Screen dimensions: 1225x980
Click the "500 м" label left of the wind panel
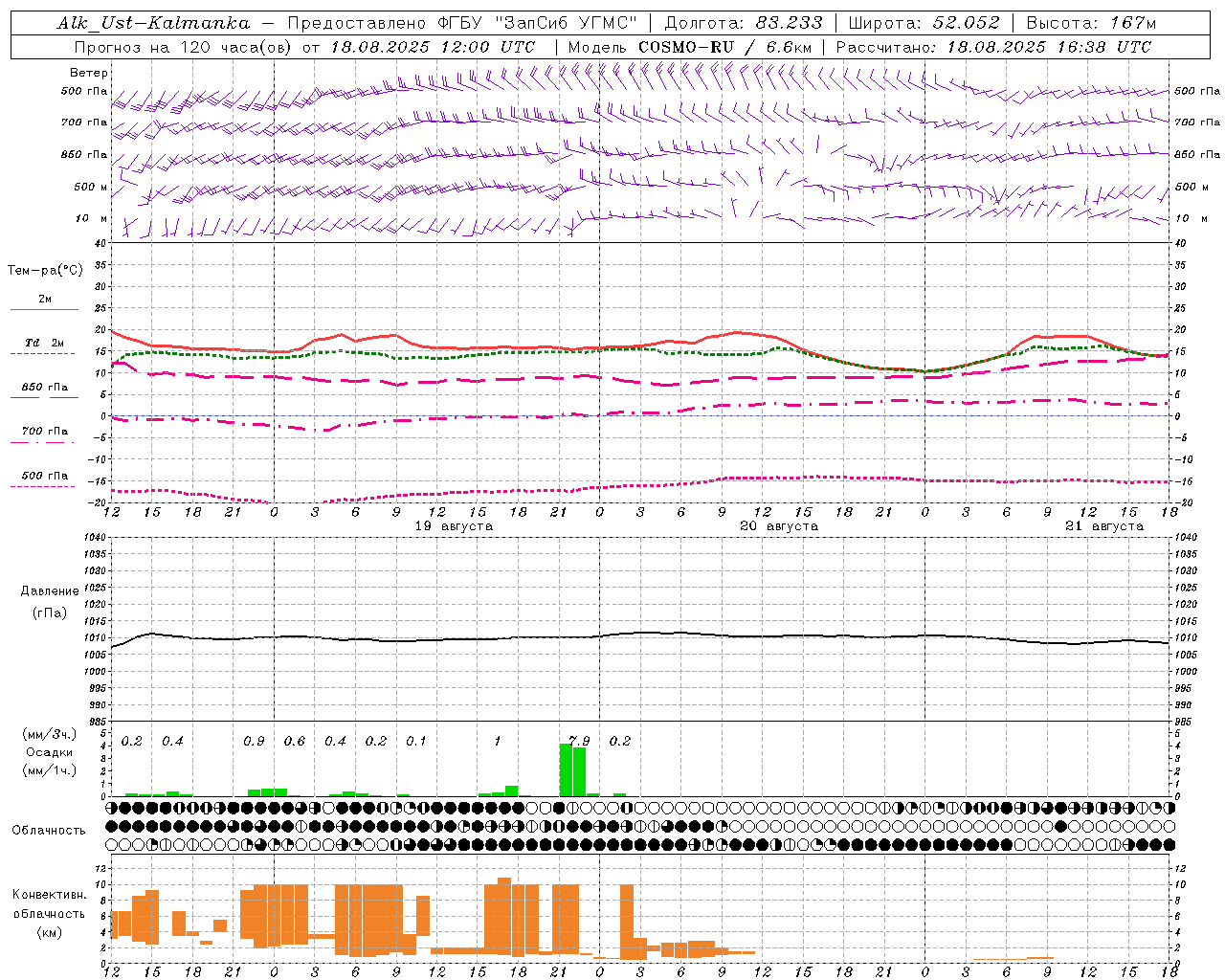pos(91,187)
